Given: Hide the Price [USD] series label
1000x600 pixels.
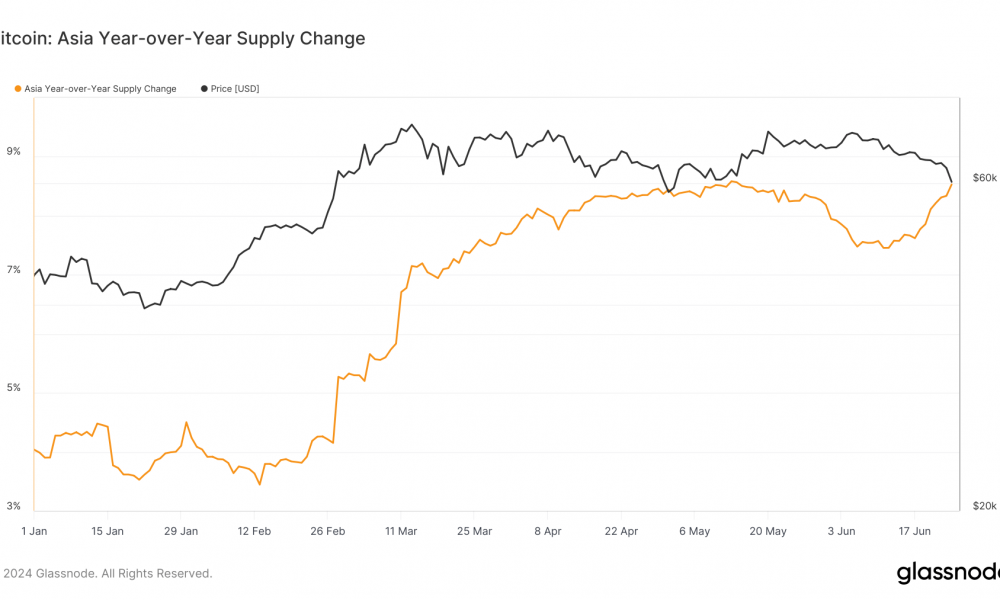Looking at the screenshot, I should point(235,89).
